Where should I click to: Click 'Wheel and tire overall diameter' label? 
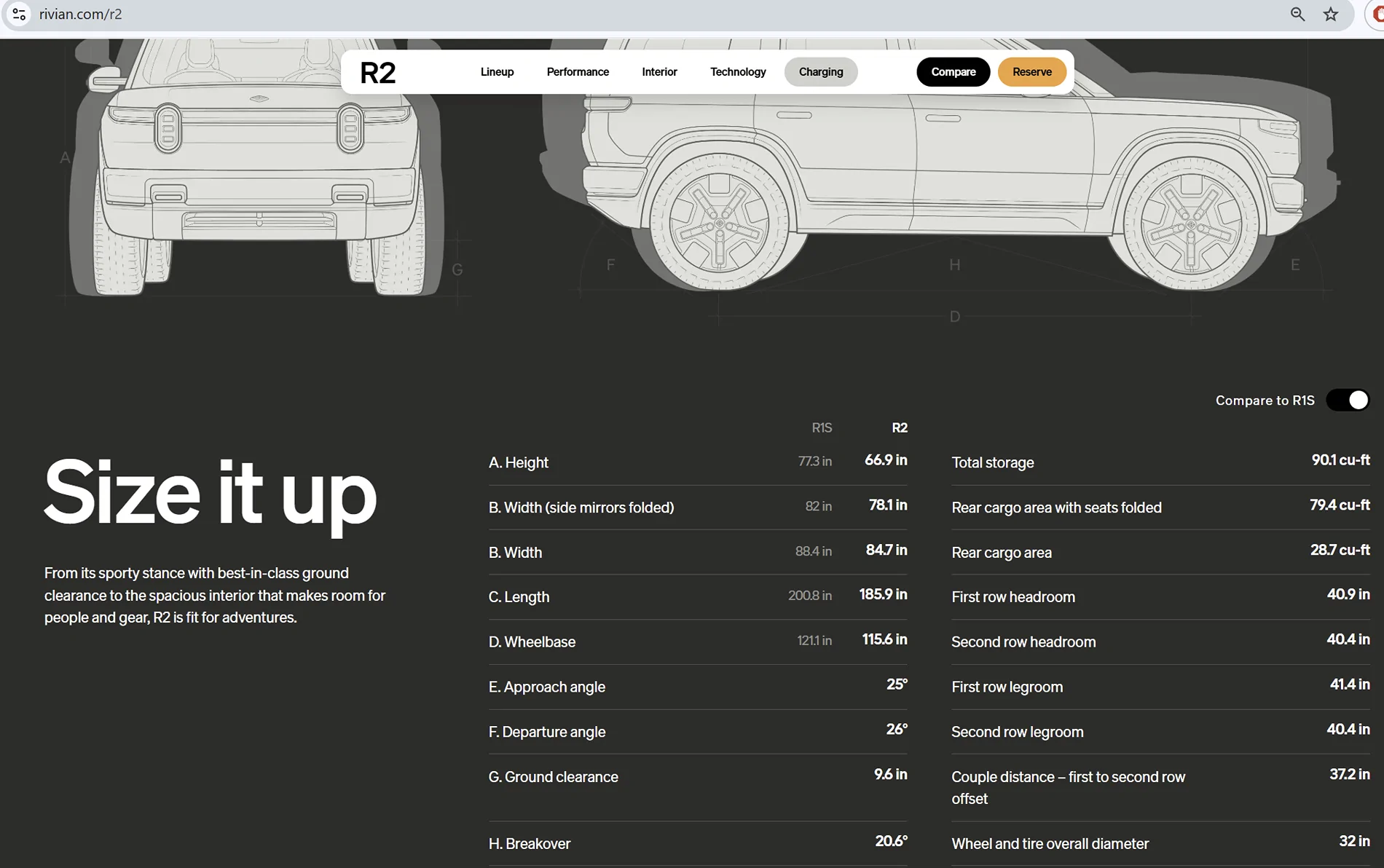[1050, 844]
